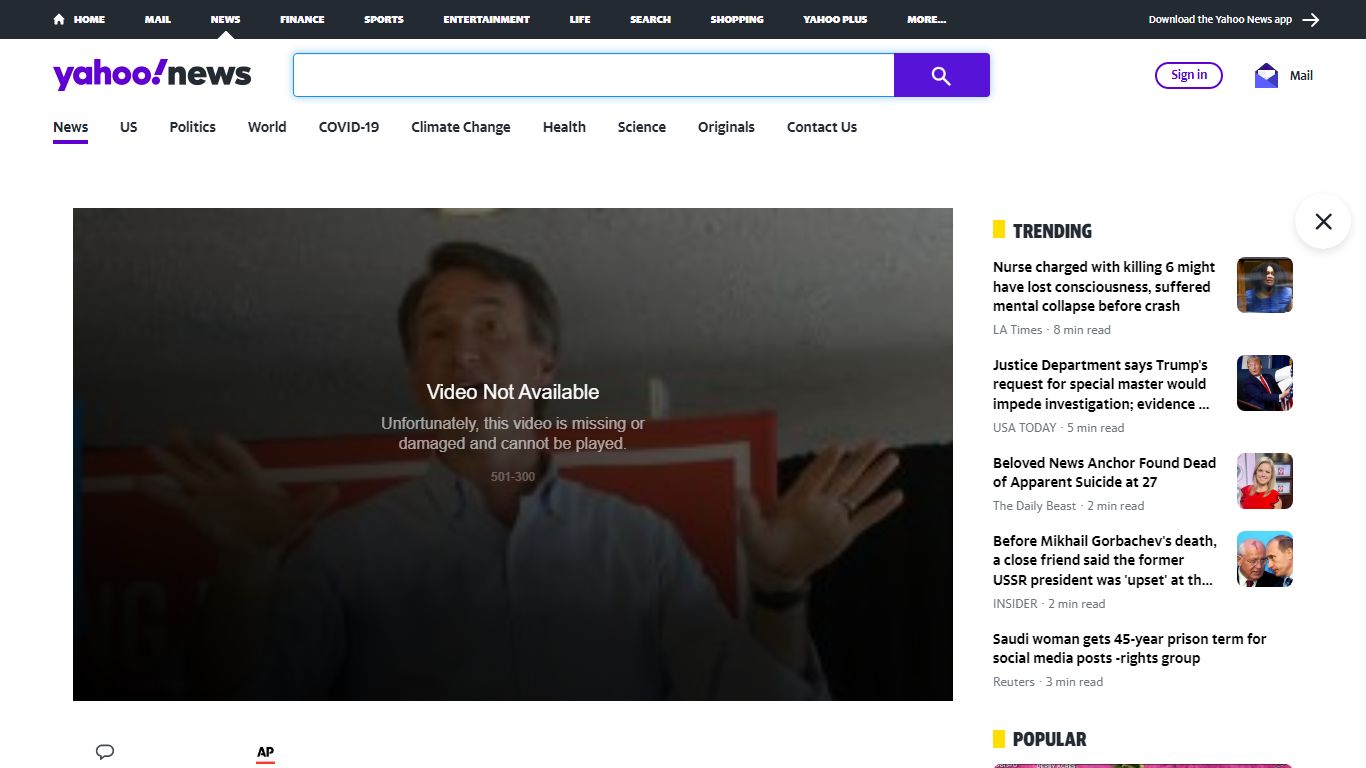Switch to the Health tab
The width and height of the screenshot is (1366, 768).
click(x=564, y=127)
